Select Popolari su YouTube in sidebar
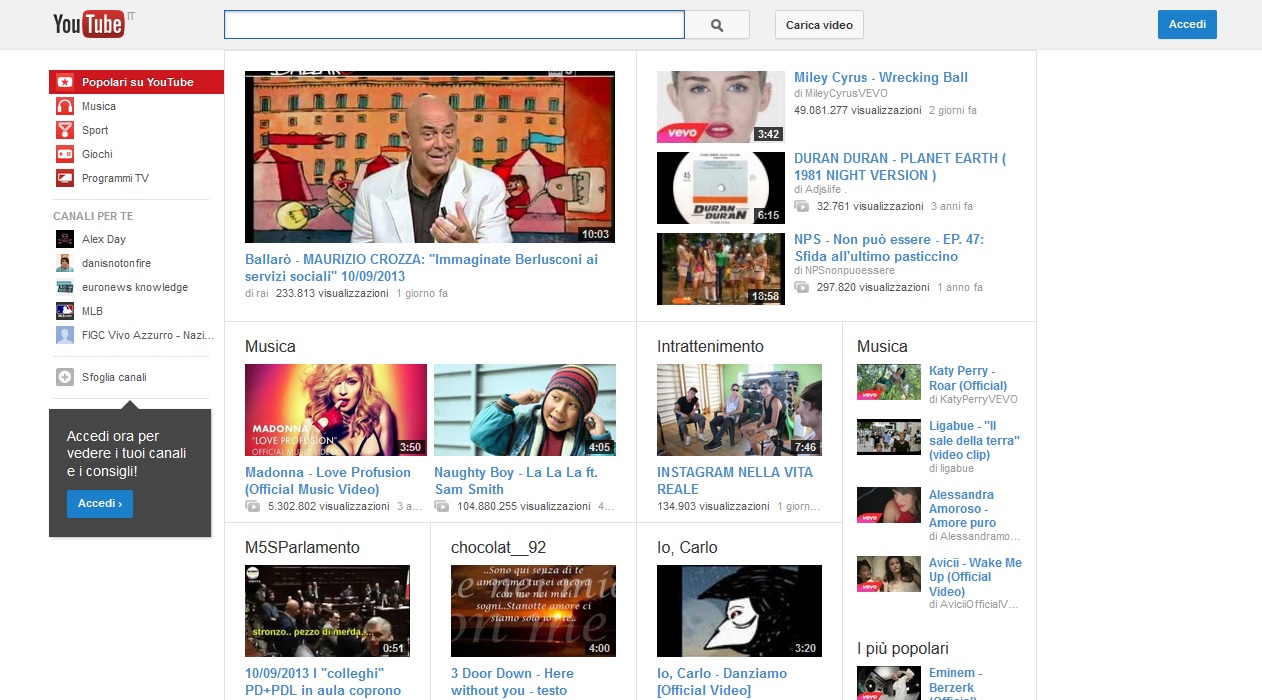Viewport: 1262px width, 700px height. (136, 82)
